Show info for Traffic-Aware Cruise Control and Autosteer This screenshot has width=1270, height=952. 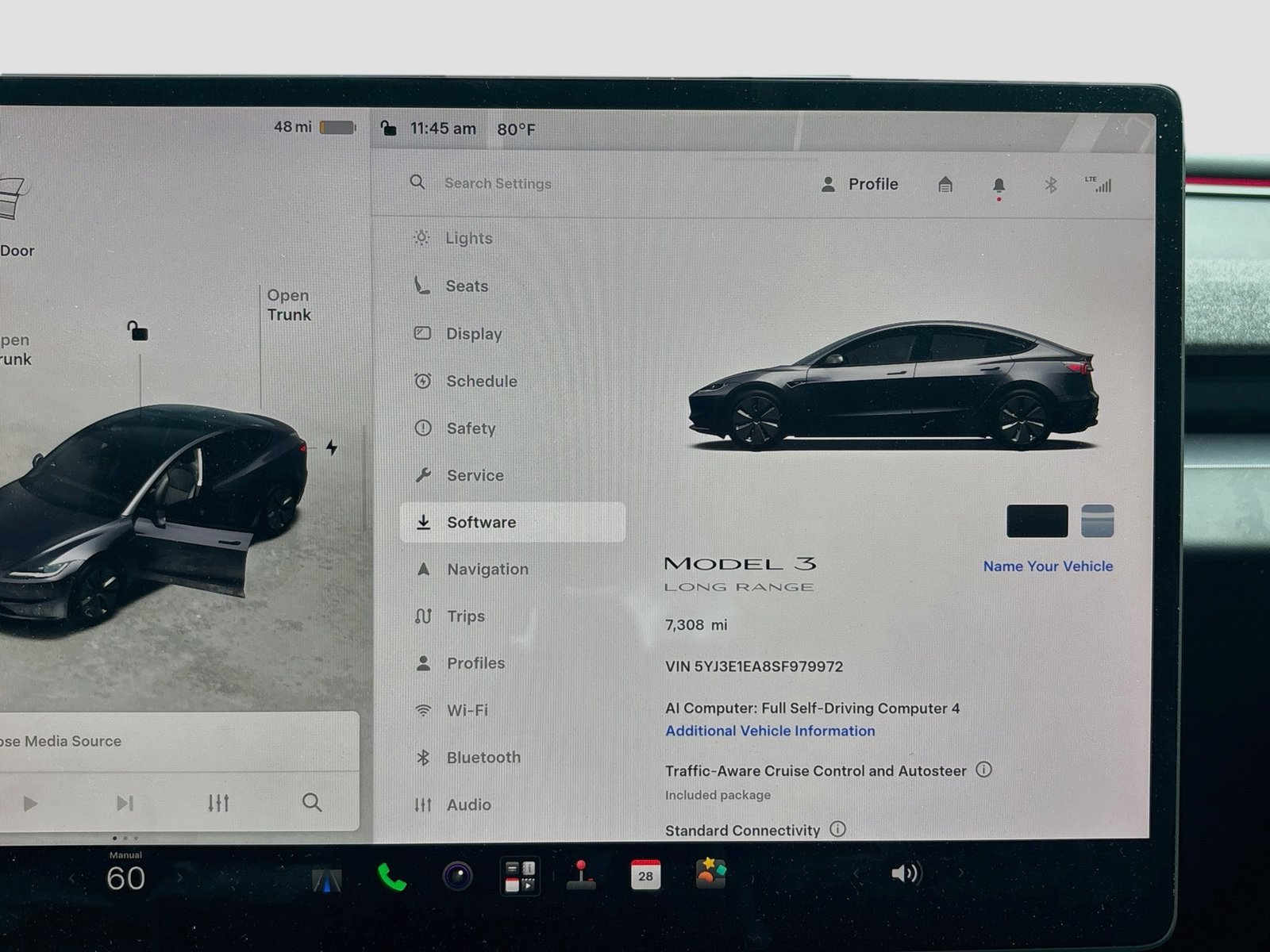[983, 770]
